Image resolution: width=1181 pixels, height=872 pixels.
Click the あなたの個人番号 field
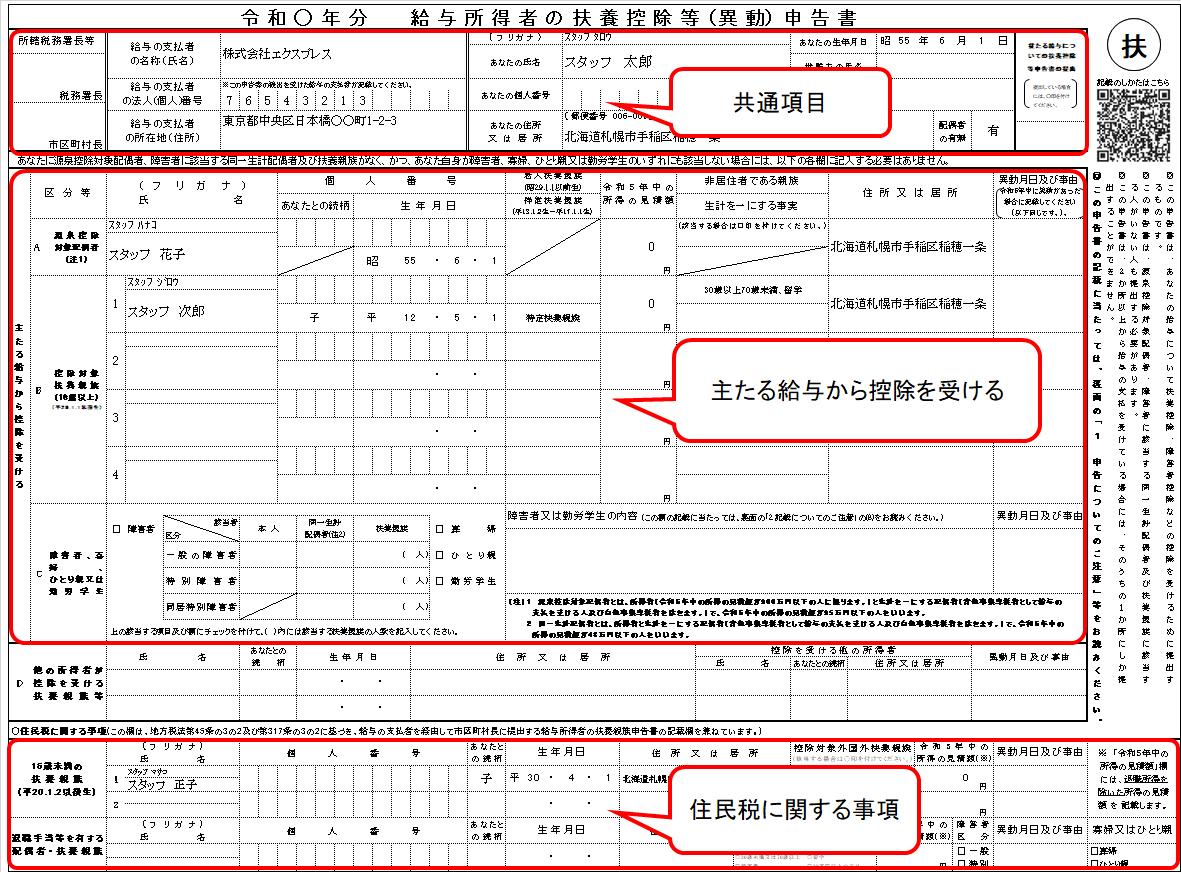click(615, 96)
